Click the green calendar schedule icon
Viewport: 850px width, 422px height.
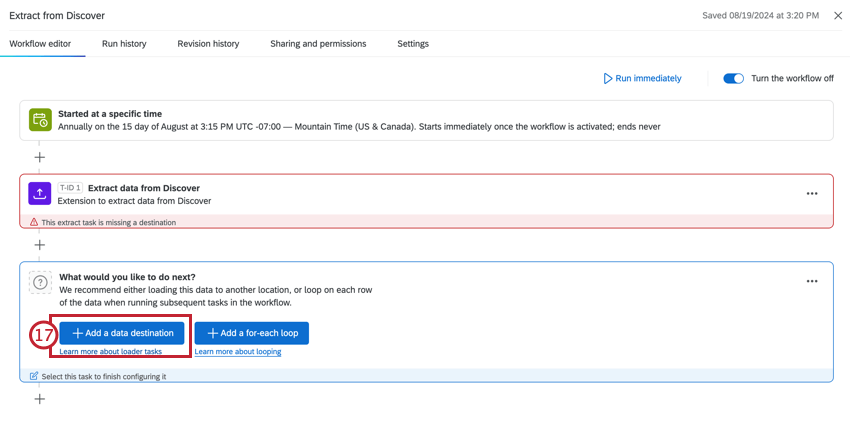coord(40,120)
